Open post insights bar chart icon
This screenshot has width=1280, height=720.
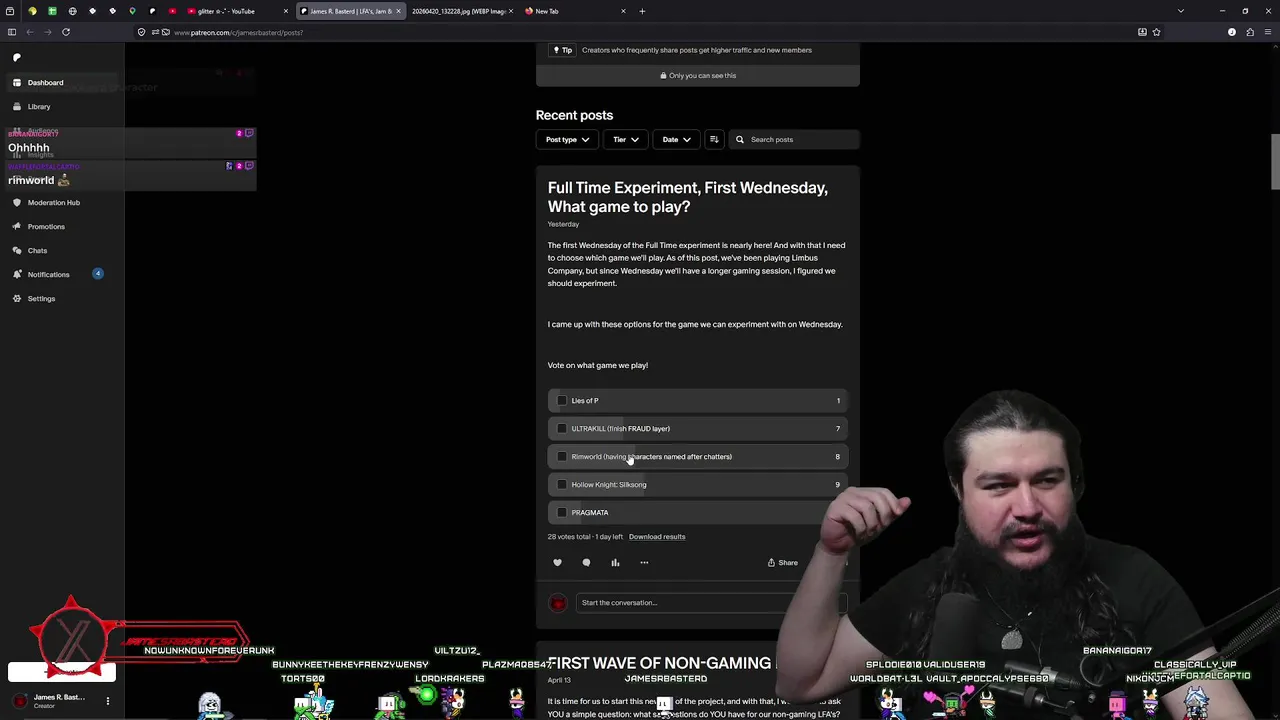click(616, 563)
